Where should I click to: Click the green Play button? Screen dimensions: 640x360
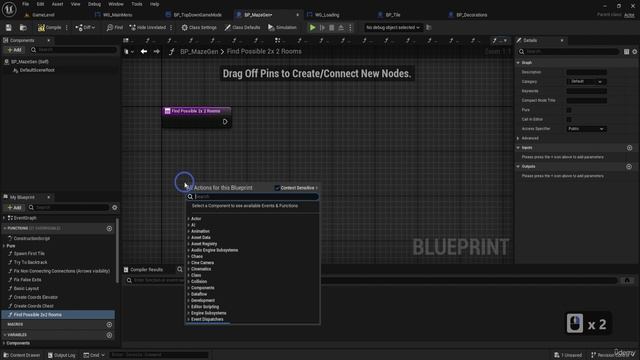[312, 27]
